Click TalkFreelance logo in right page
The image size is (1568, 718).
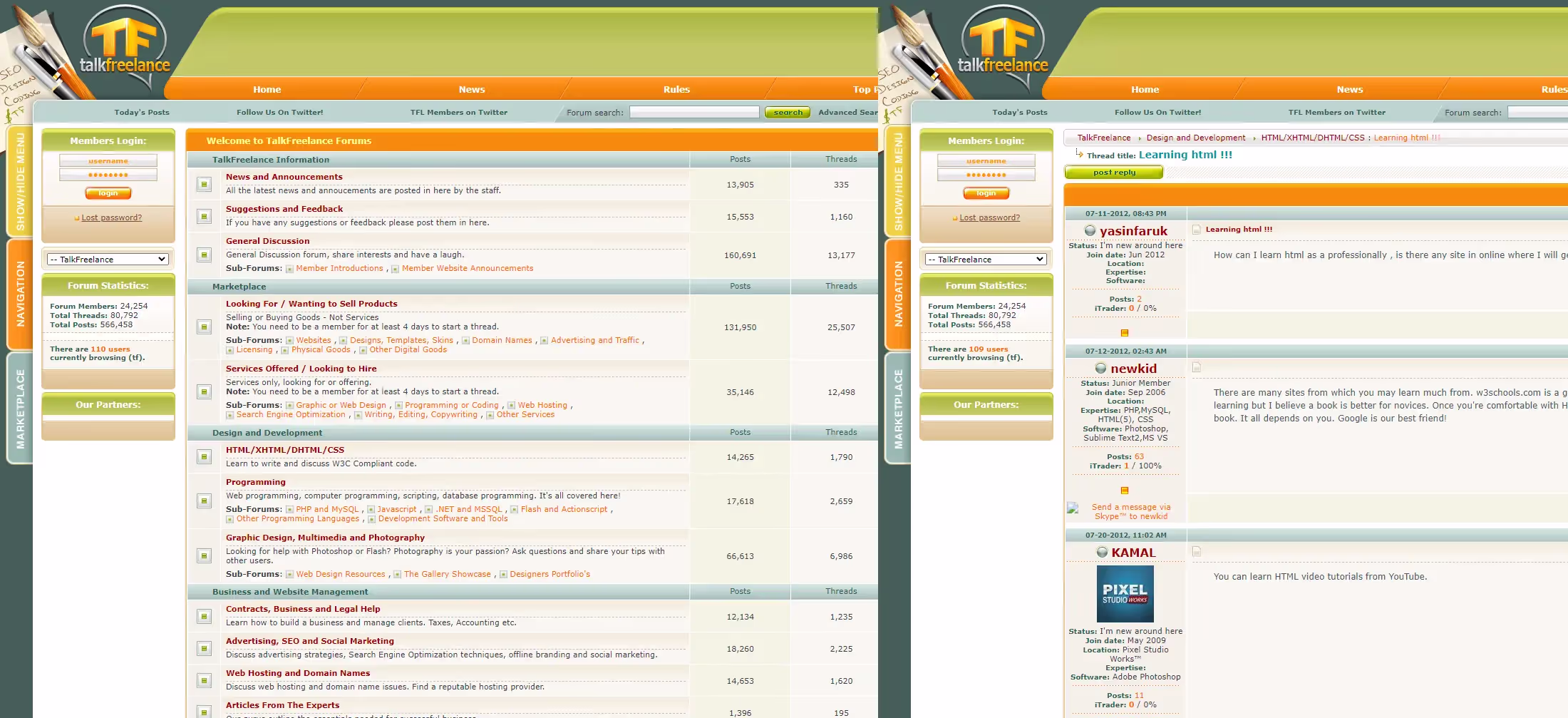click(1003, 47)
